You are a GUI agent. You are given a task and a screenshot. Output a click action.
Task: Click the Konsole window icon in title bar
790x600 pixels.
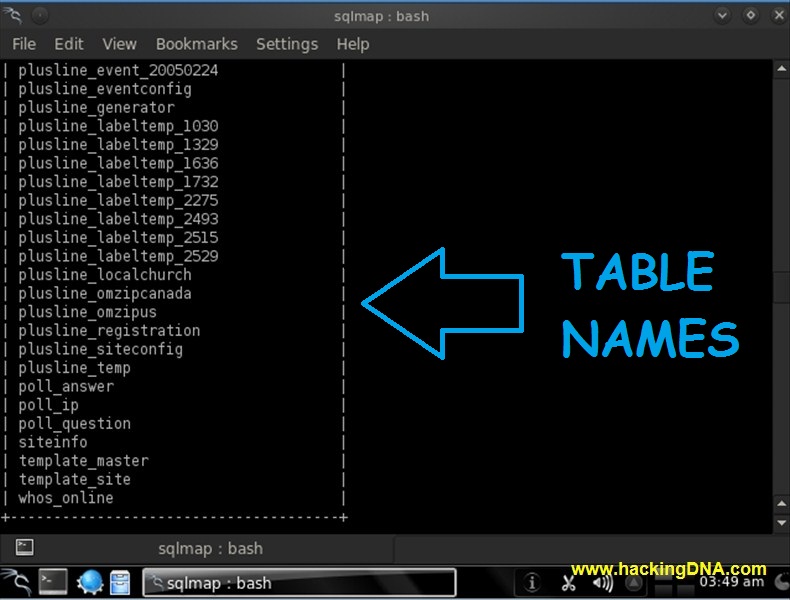point(12,15)
